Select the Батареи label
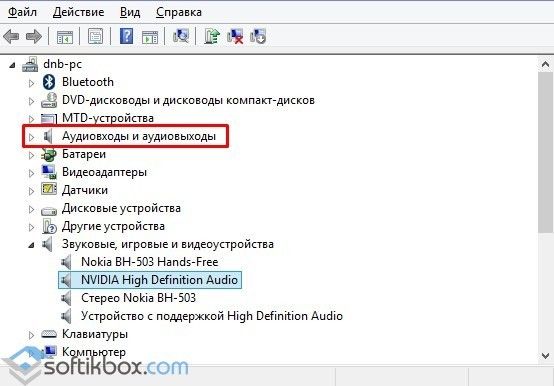Screen dimensions: 554x386 (84, 154)
